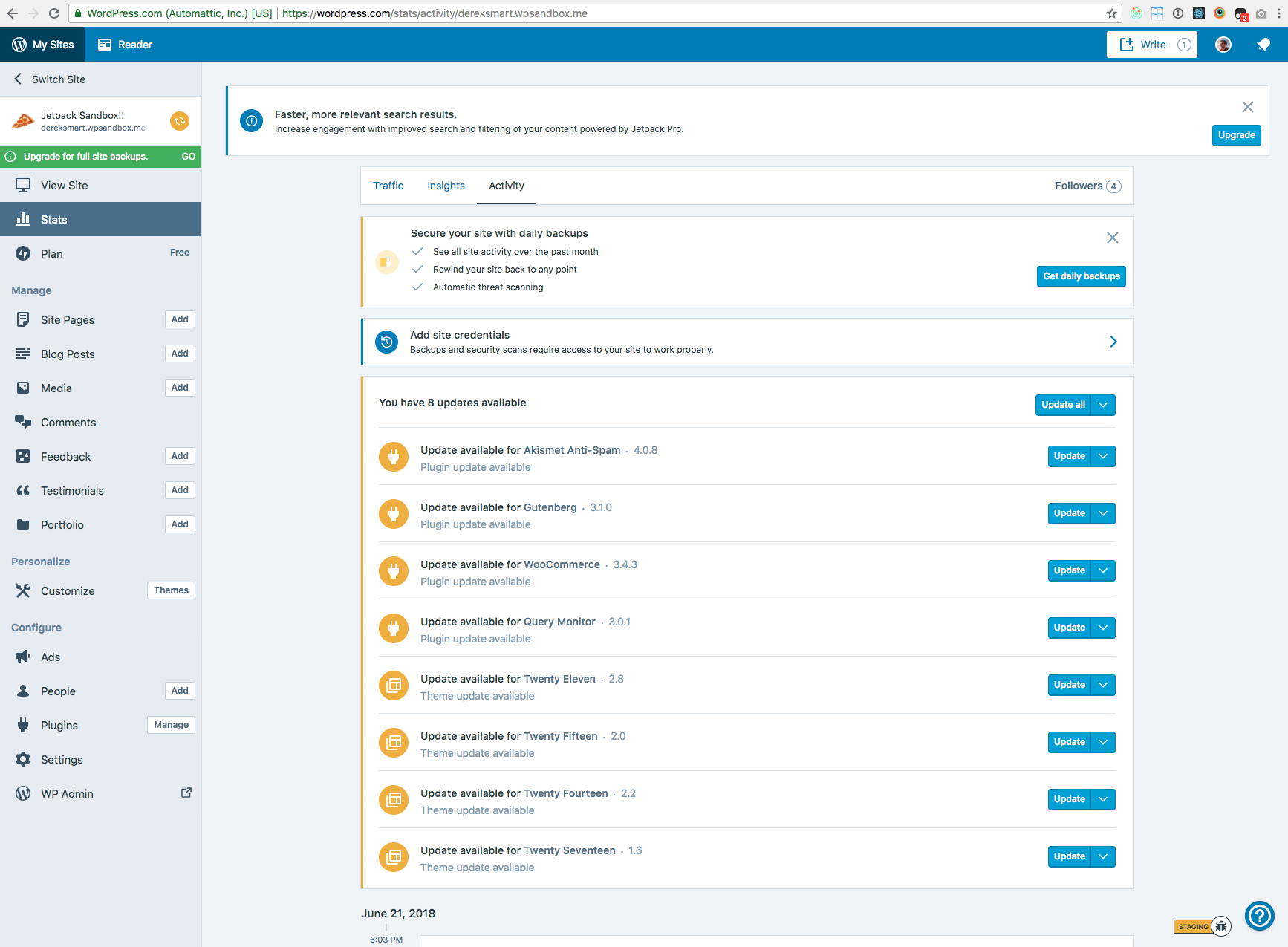Image resolution: width=1288 pixels, height=947 pixels.
Task: Open the user profile avatar
Action: [1223, 45]
